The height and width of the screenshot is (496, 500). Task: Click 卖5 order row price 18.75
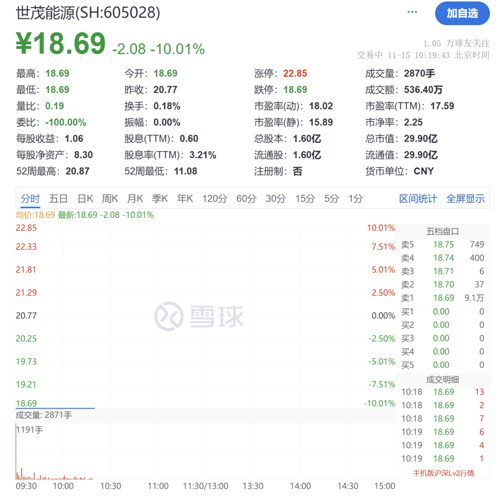click(444, 244)
